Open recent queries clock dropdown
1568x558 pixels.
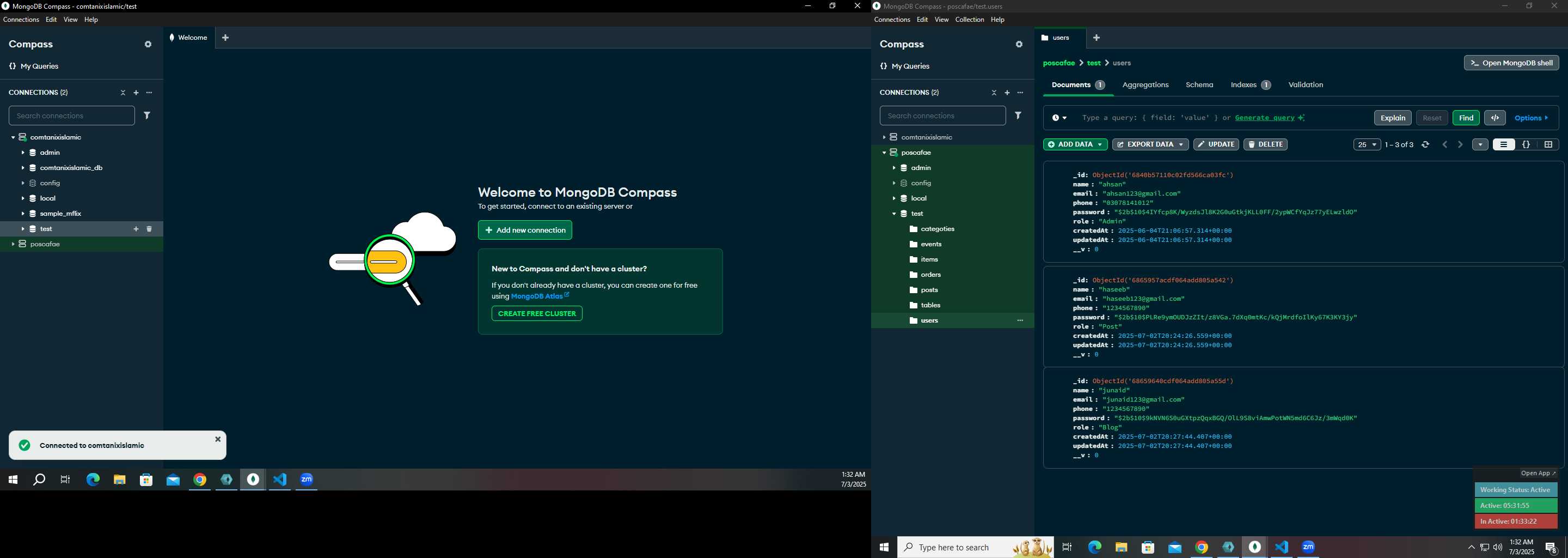[x=1059, y=118]
